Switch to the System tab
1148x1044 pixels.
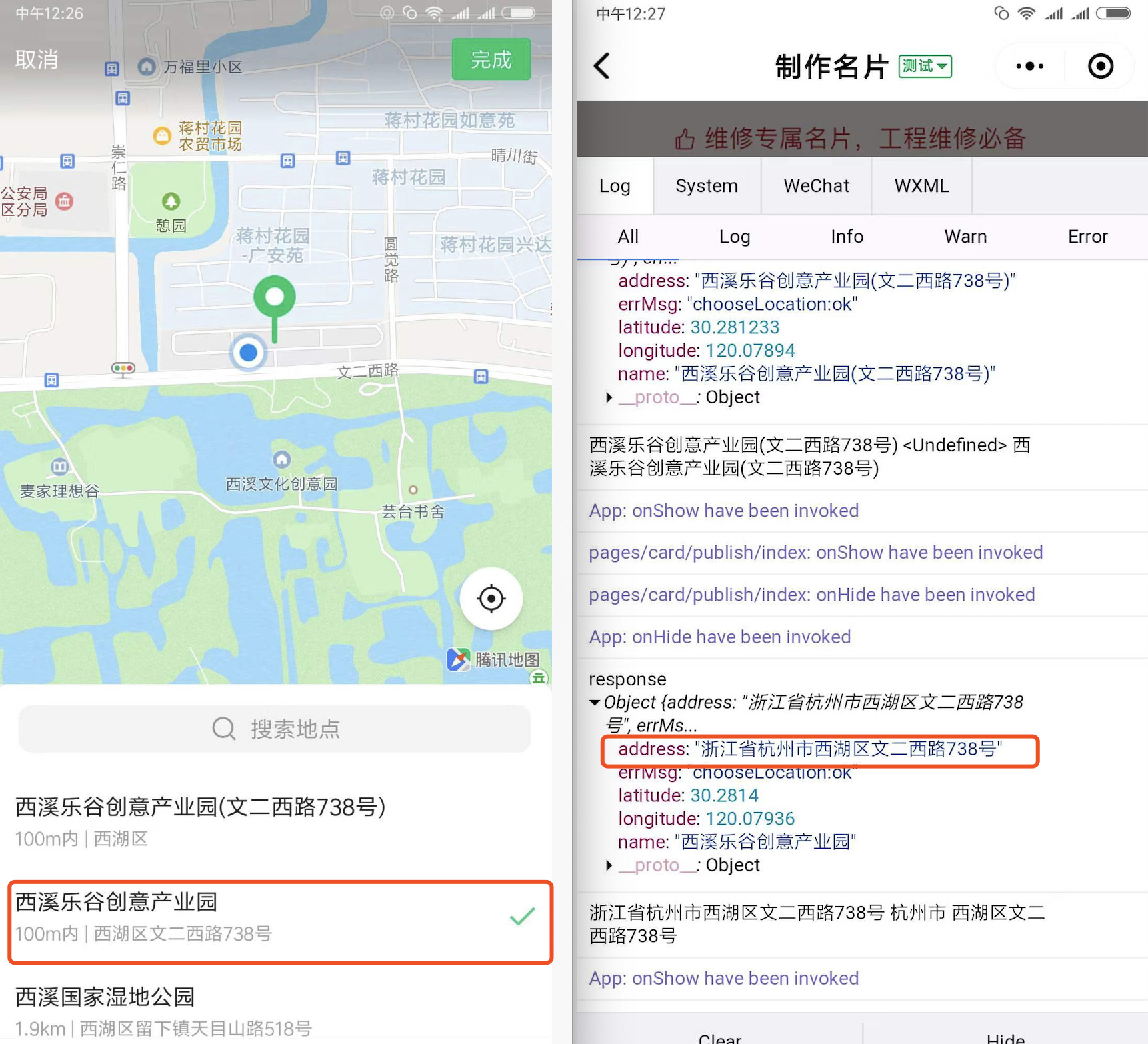[707, 186]
